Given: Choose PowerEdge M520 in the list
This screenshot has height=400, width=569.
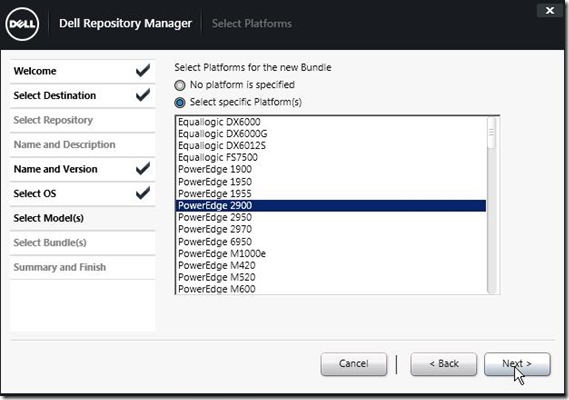Looking at the screenshot, I should coord(331,277).
